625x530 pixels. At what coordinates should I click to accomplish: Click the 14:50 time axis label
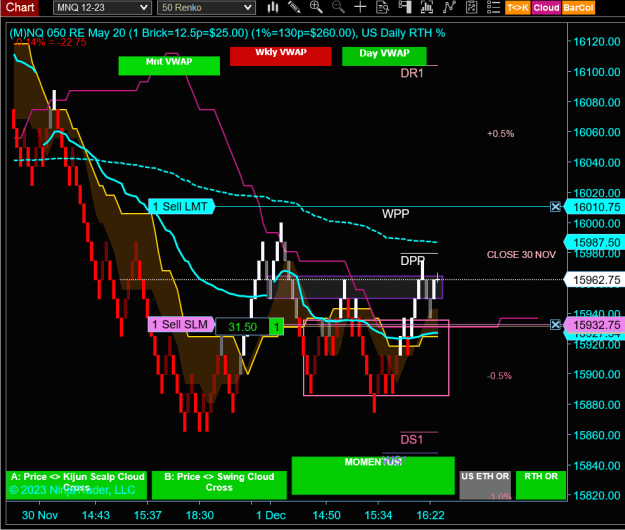(326, 515)
